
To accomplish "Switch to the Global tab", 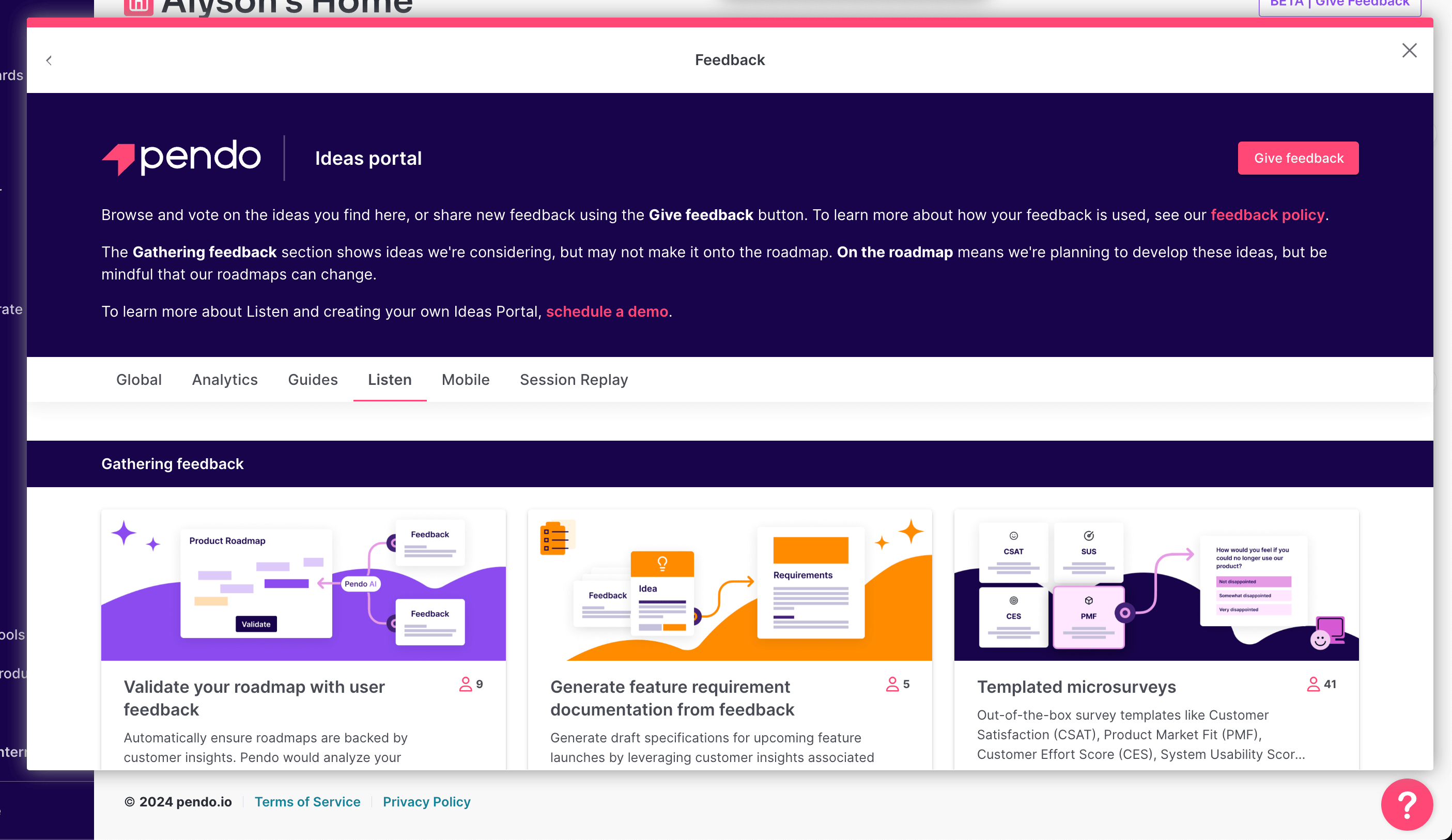I will click(x=139, y=380).
